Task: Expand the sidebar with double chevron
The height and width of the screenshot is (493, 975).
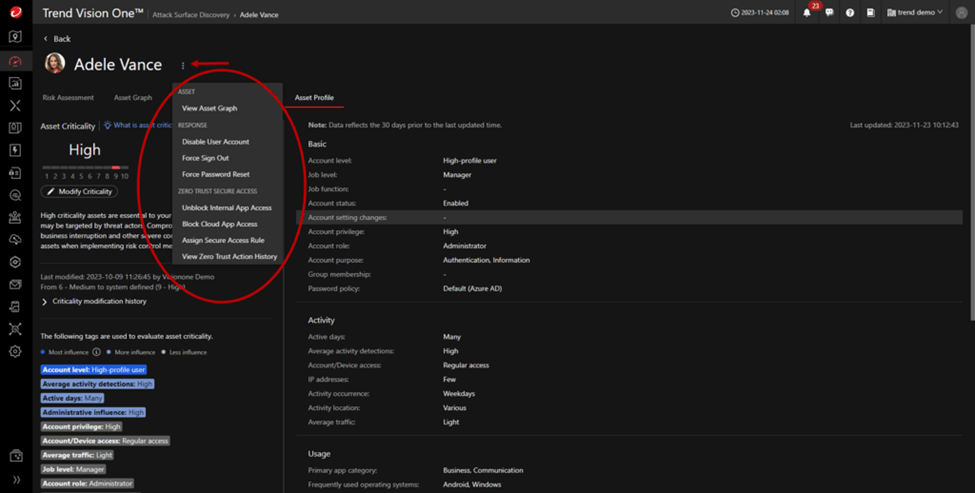Action: [16, 479]
